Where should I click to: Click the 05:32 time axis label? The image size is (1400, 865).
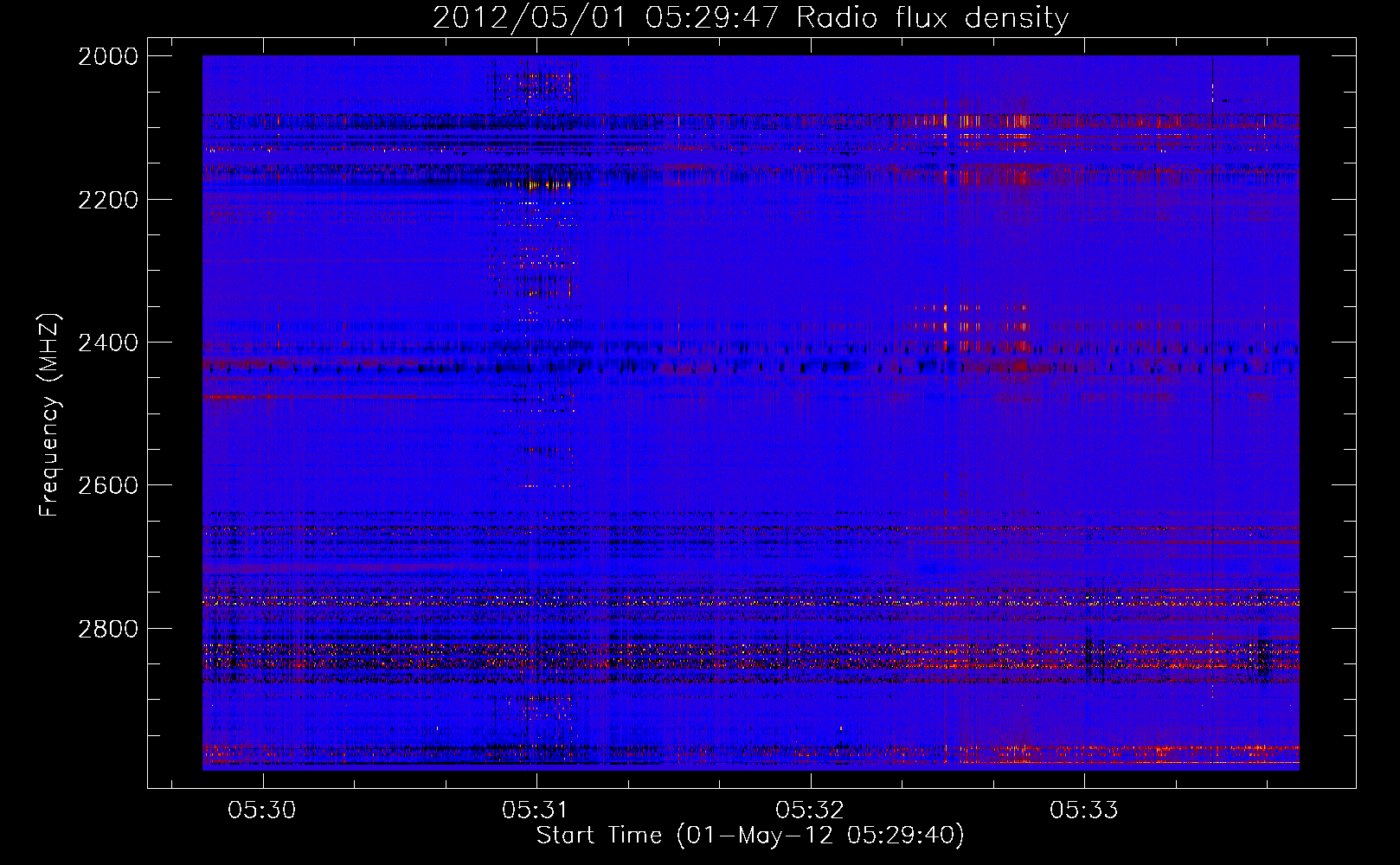pyautogui.click(x=810, y=811)
